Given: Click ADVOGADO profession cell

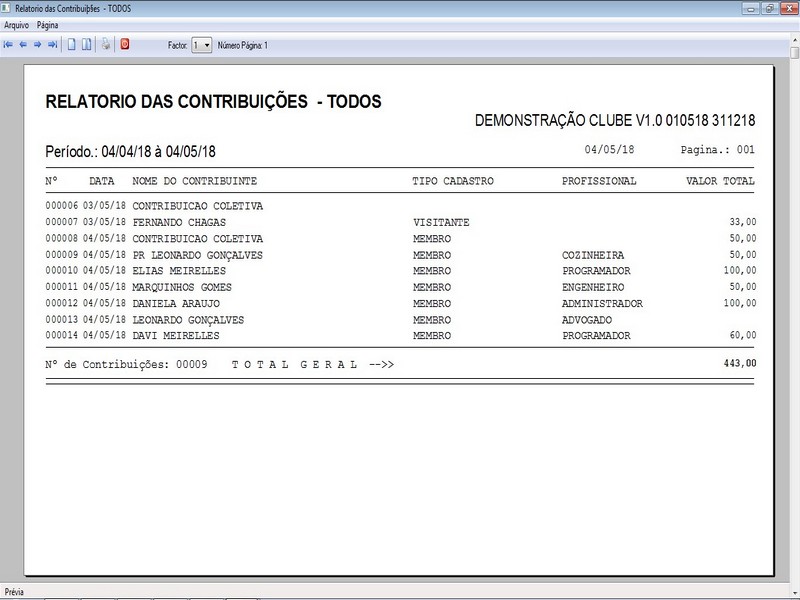Looking at the screenshot, I should coord(587,320).
